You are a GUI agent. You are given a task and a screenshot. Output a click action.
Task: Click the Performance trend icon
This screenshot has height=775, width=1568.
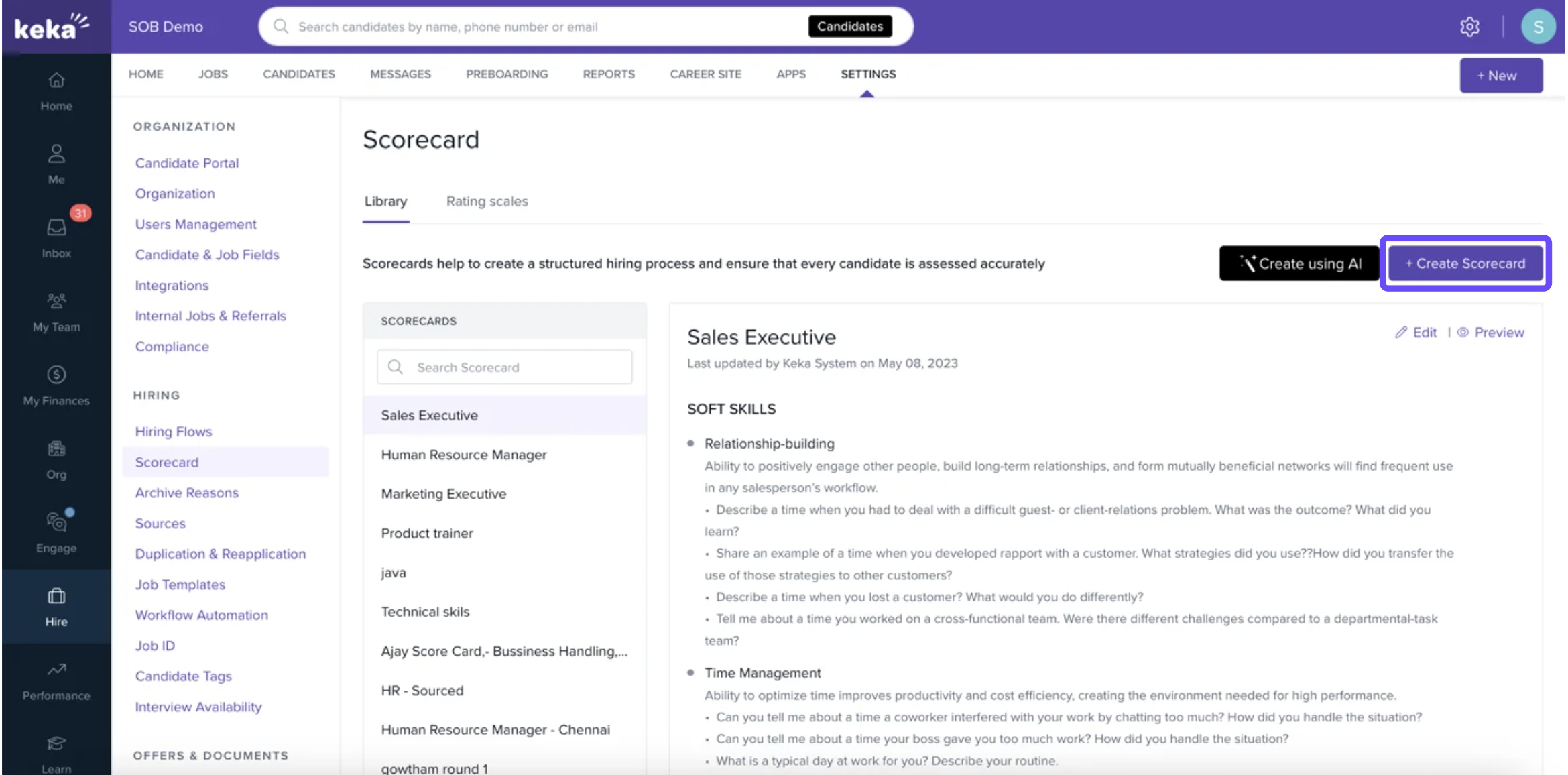56,670
